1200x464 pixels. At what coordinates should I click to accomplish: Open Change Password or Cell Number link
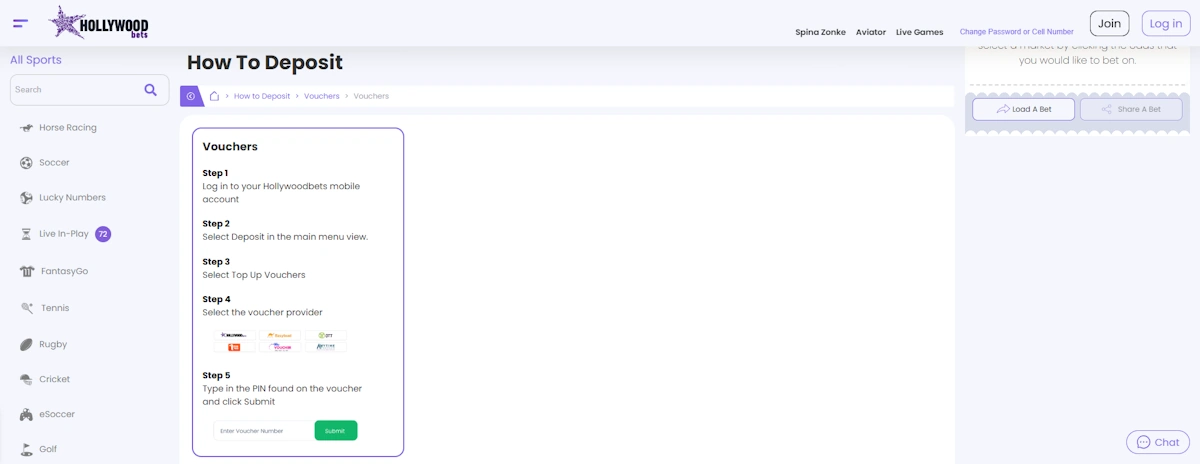pos(1016,32)
